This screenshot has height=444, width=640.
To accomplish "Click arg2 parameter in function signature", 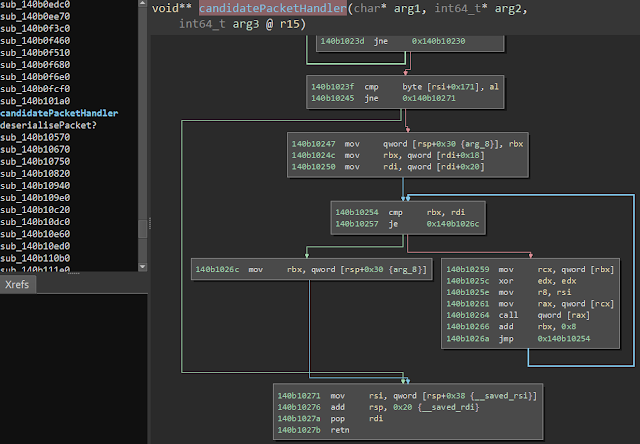I will 510,8.
